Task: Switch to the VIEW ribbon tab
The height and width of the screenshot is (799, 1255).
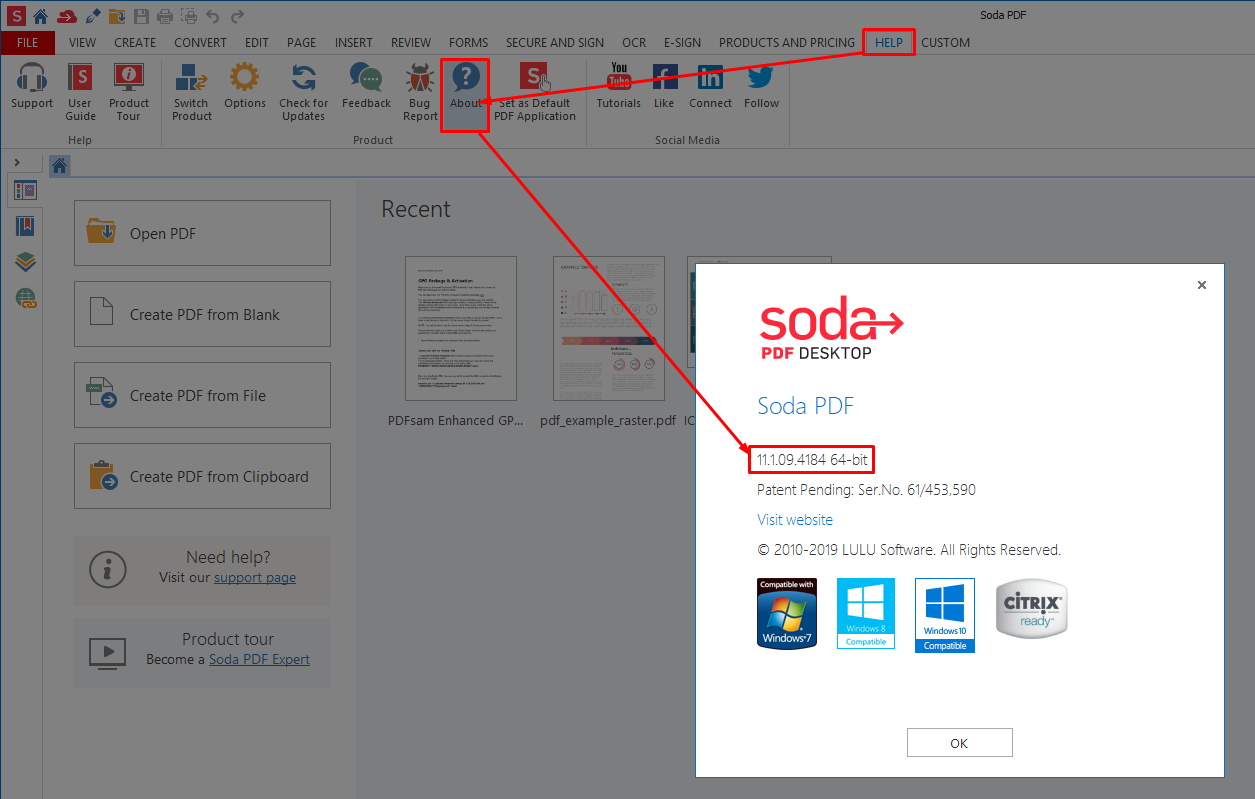Action: coord(82,43)
